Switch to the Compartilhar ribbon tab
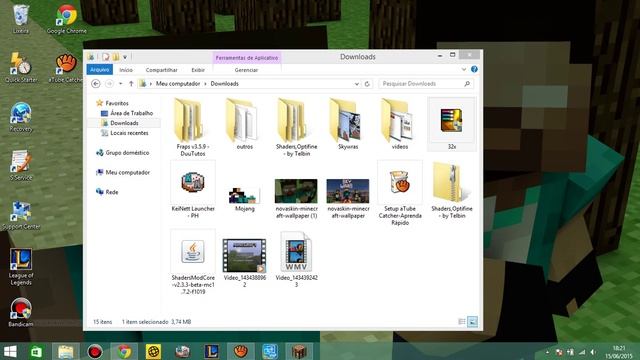Viewport: 640px width, 360px height. (161, 70)
